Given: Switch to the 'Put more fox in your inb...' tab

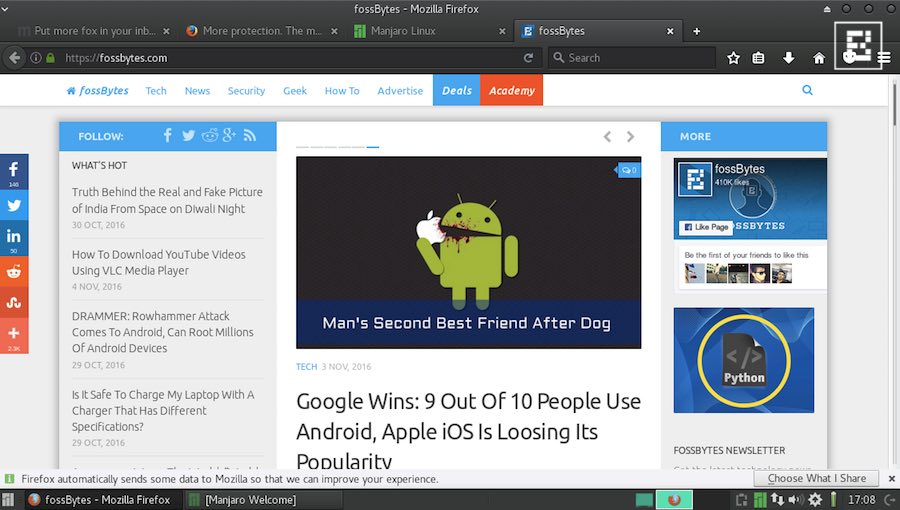Looking at the screenshot, I should click(x=95, y=31).
